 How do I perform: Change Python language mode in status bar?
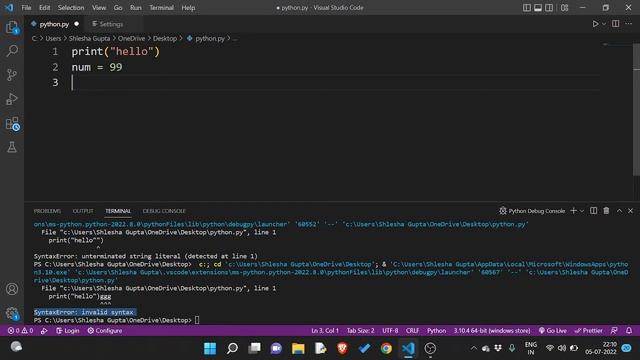[436, 331]
